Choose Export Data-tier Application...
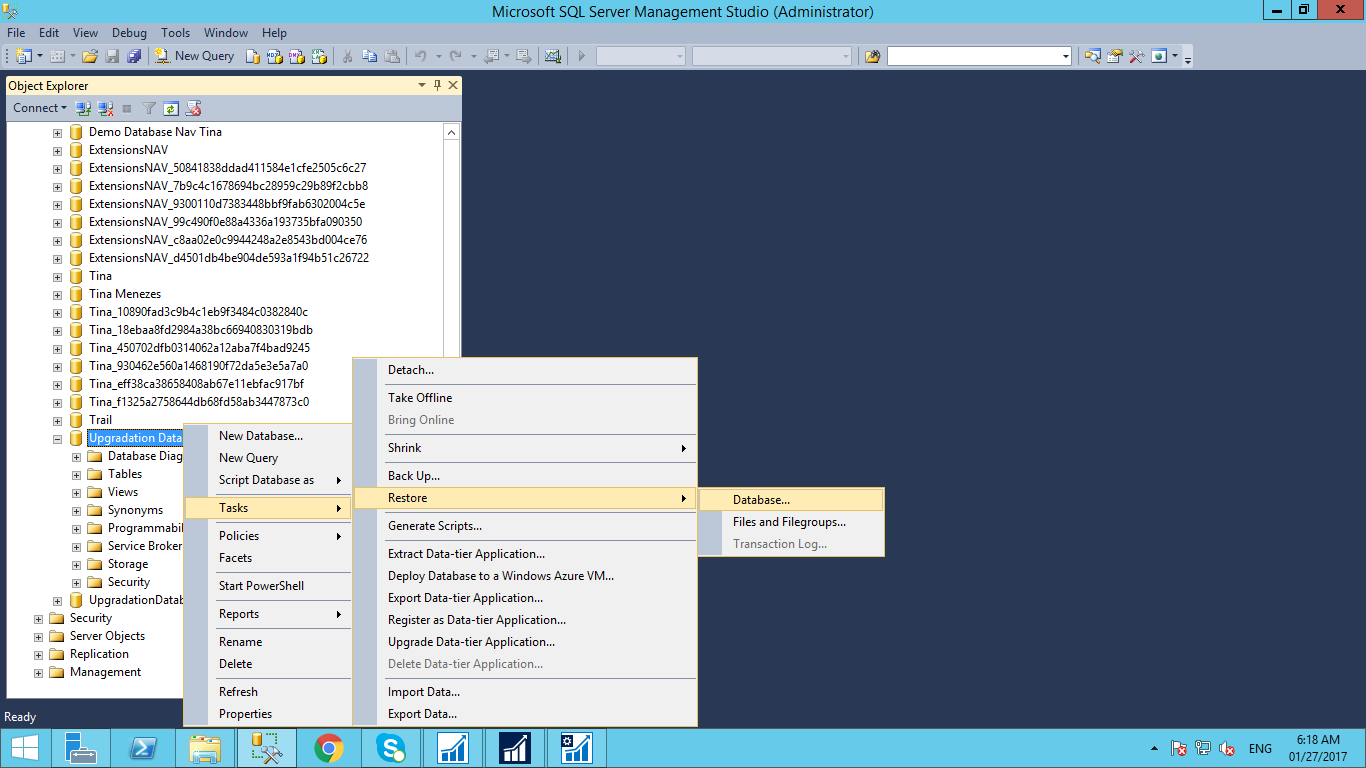 pyautogui.click(x=525, y=598)
